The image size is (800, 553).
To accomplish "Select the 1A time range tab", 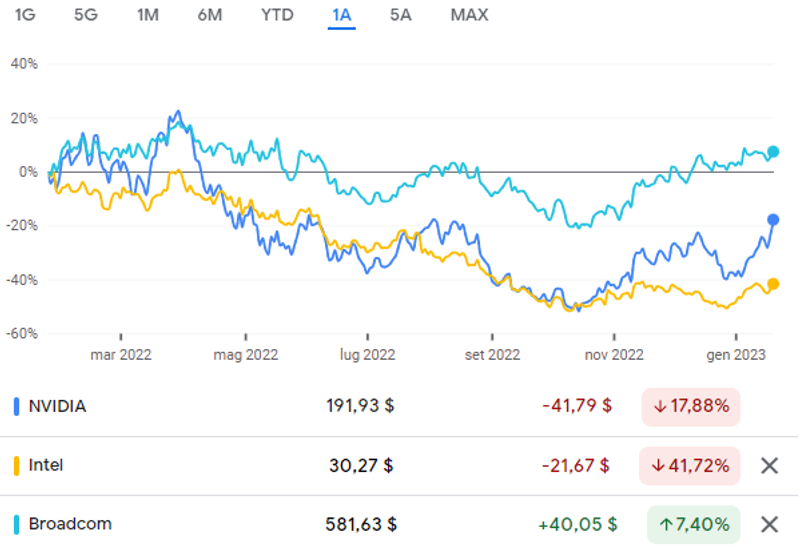I will 342,15.
